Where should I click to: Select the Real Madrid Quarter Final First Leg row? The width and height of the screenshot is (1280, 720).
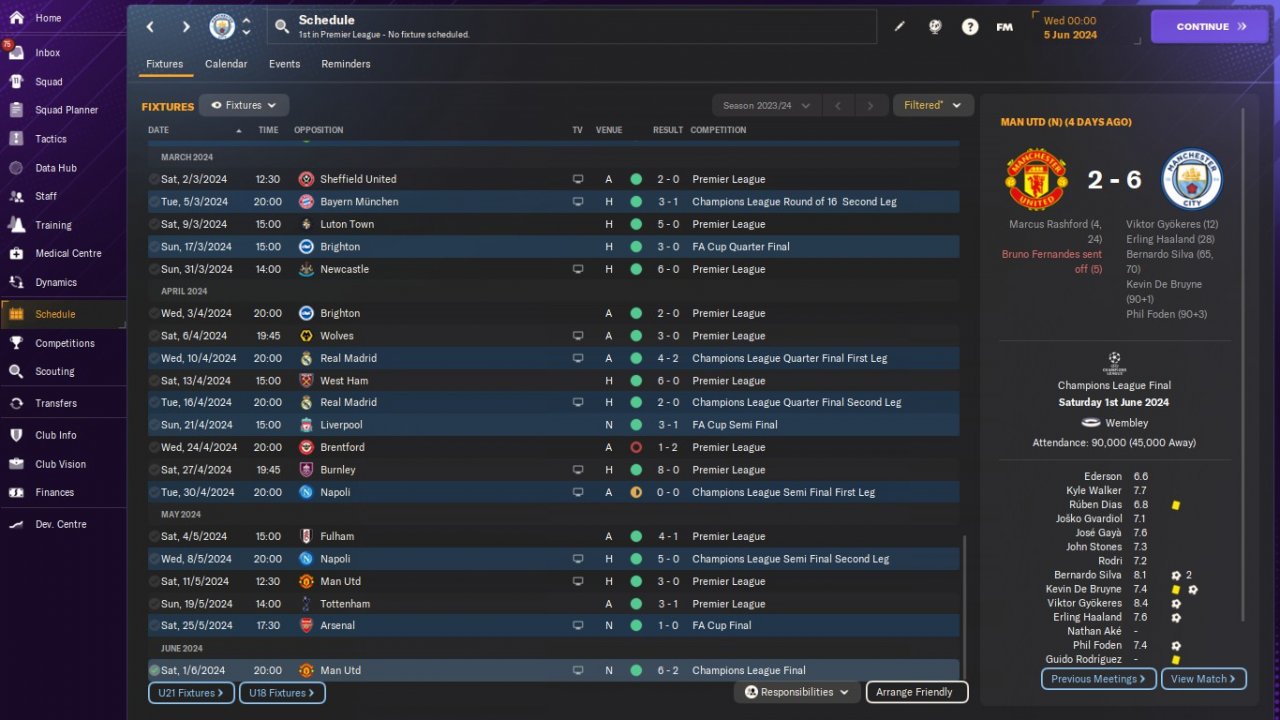pyautogui.click(x=553, y=358)
